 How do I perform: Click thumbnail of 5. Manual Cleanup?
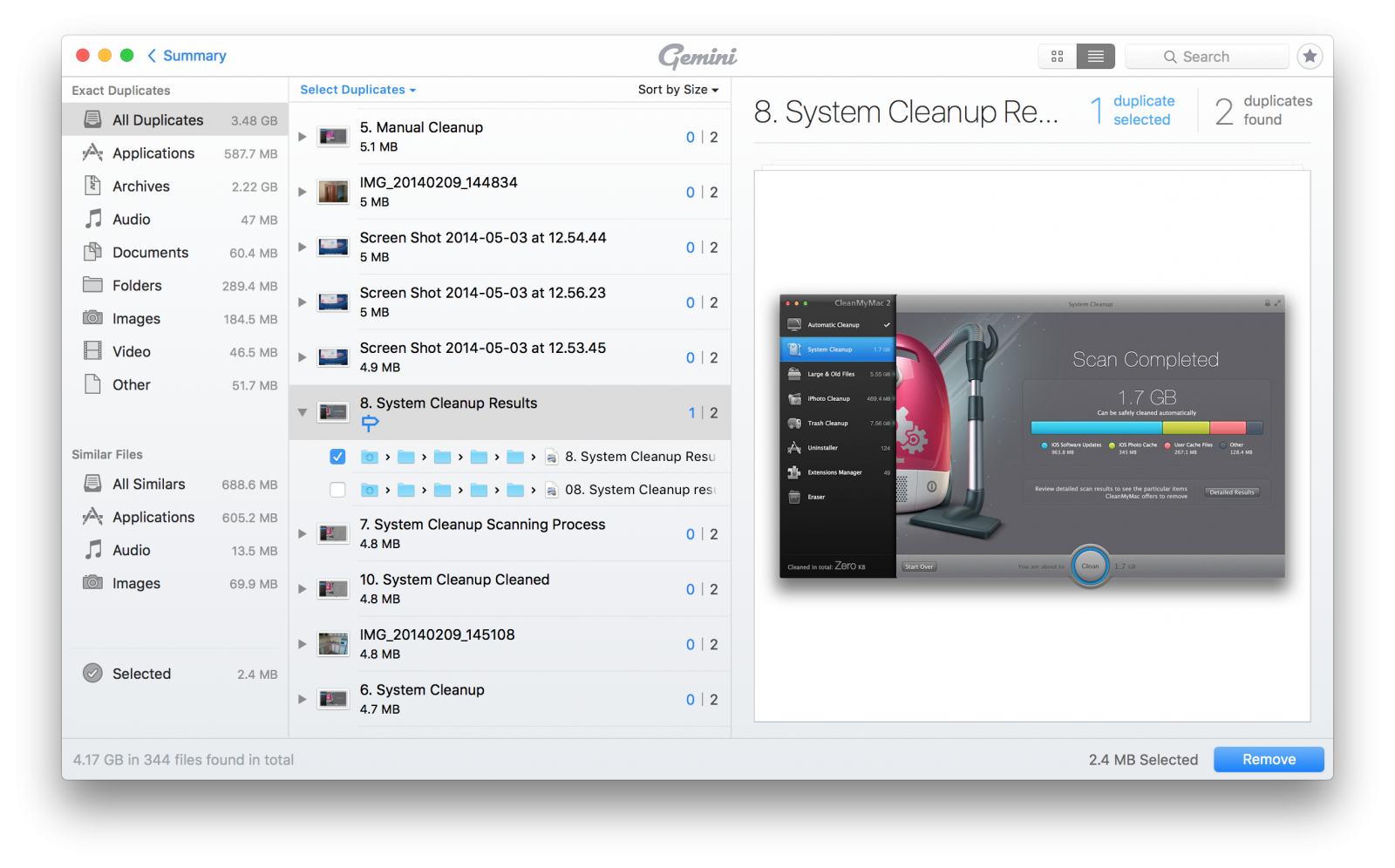(333, 137)
